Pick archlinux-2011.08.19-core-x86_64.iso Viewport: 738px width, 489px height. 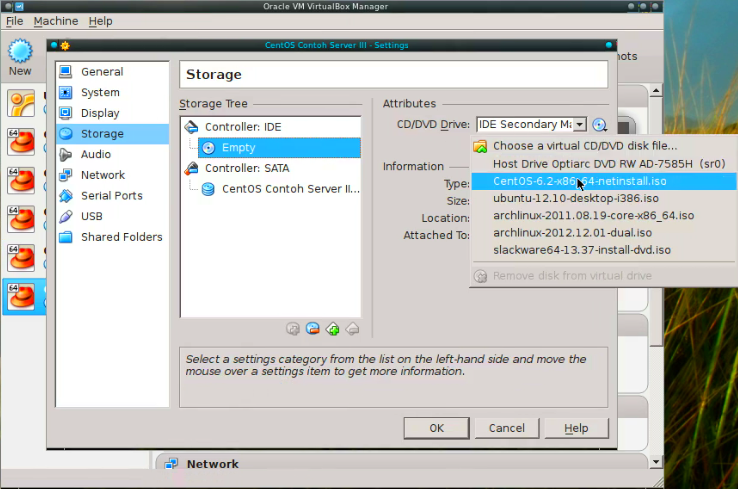click(604, 216)
